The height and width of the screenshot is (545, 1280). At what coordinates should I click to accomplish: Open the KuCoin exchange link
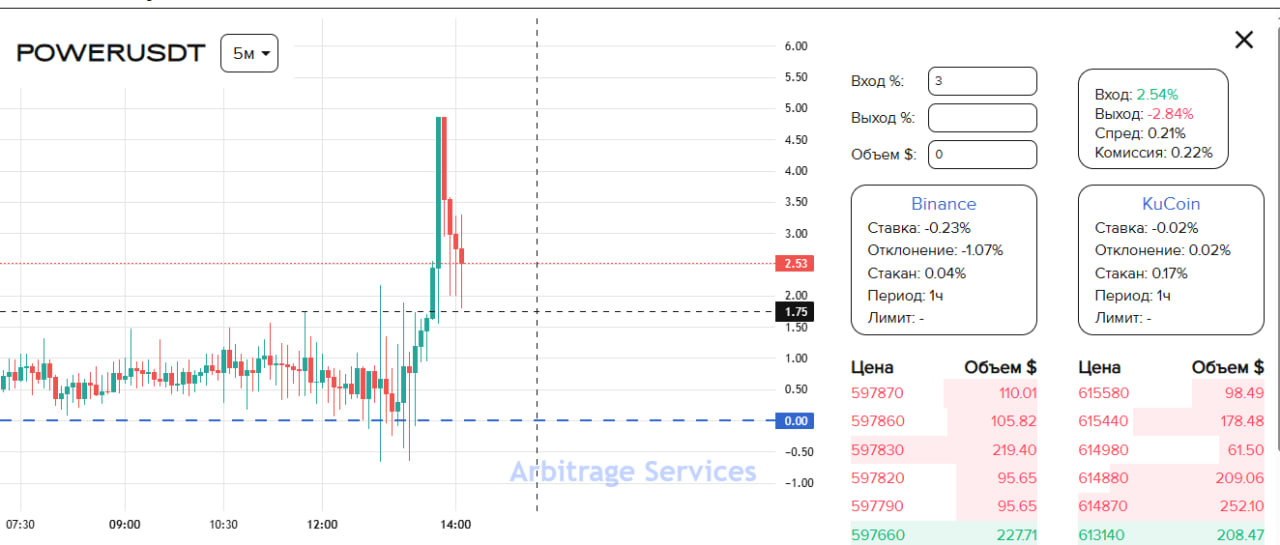tap(1170, 204)
